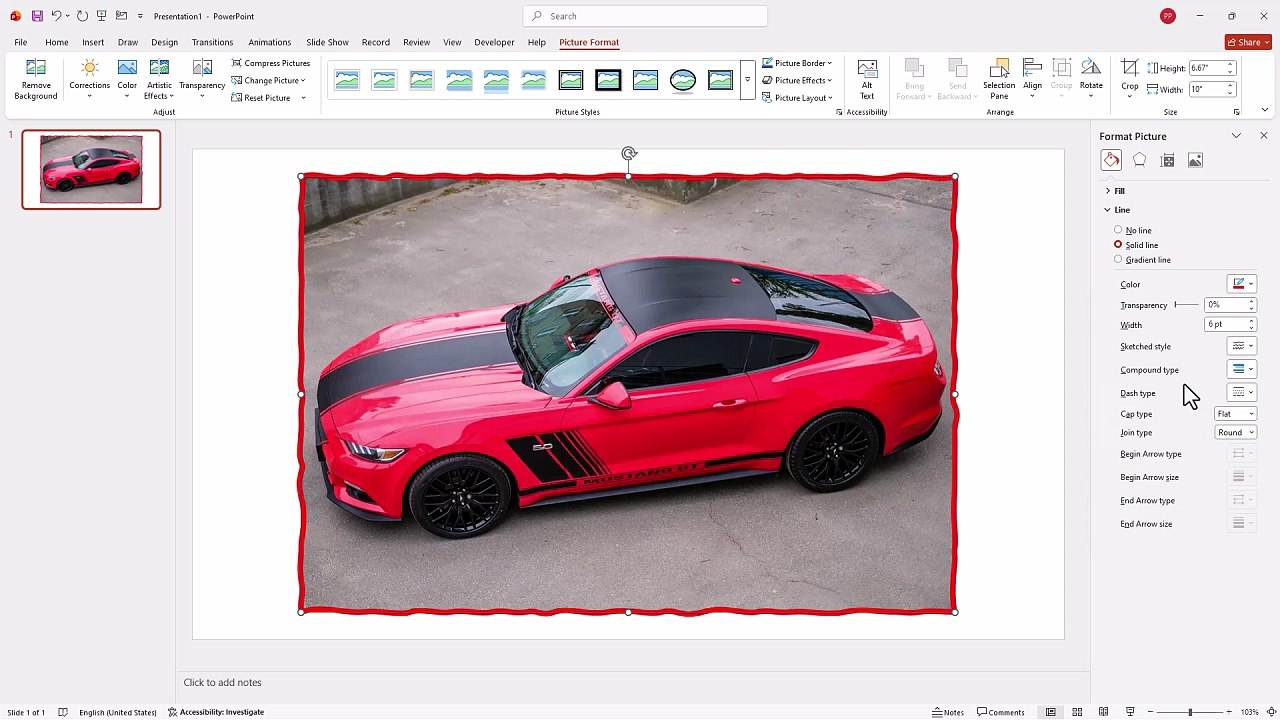
Task: Select the No line radio button
Action: point(1118,230)
